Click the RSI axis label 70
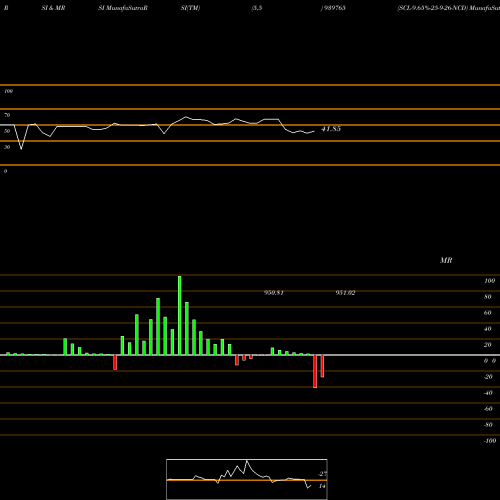 pos(7,115)
